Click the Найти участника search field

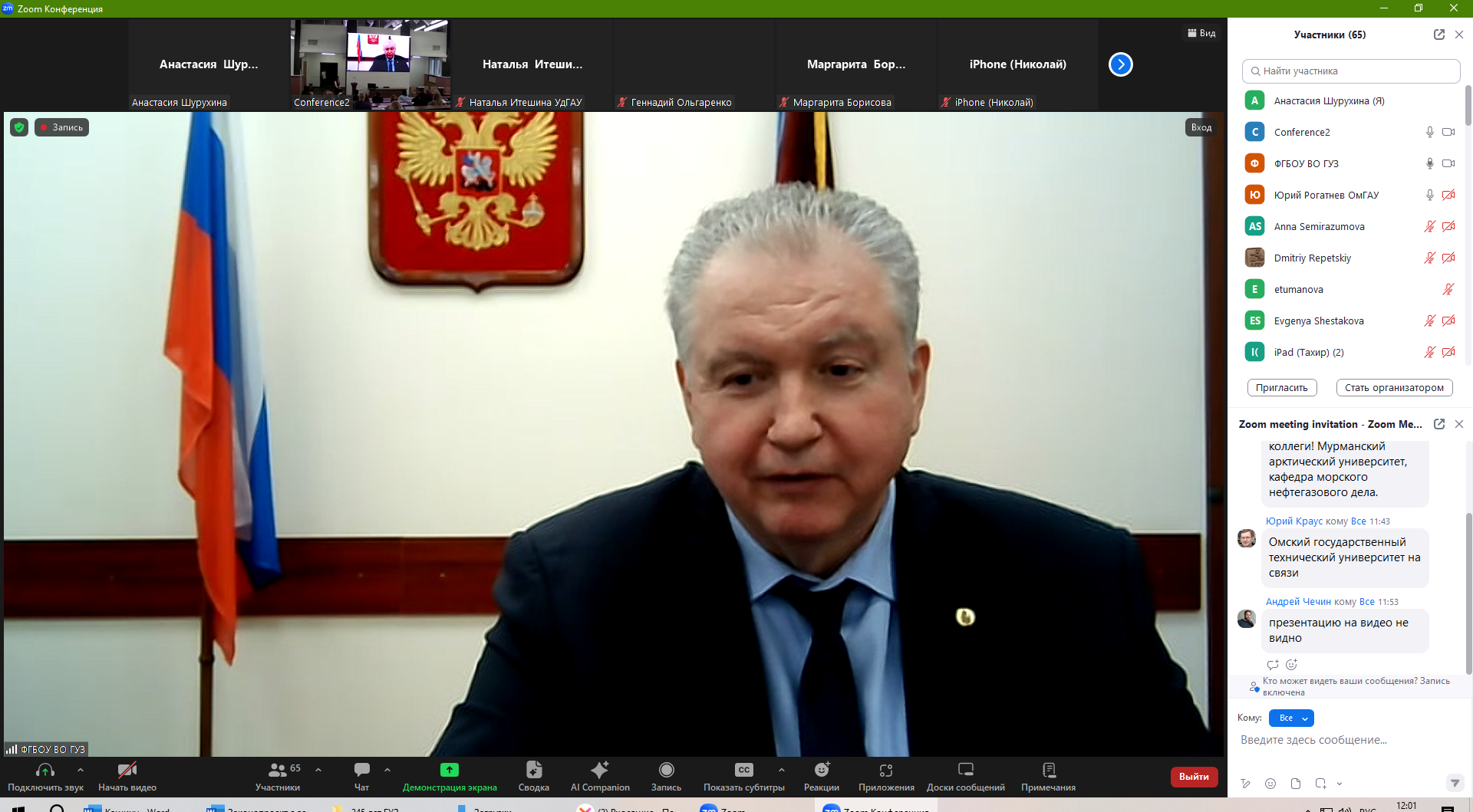coord(1351,71)
